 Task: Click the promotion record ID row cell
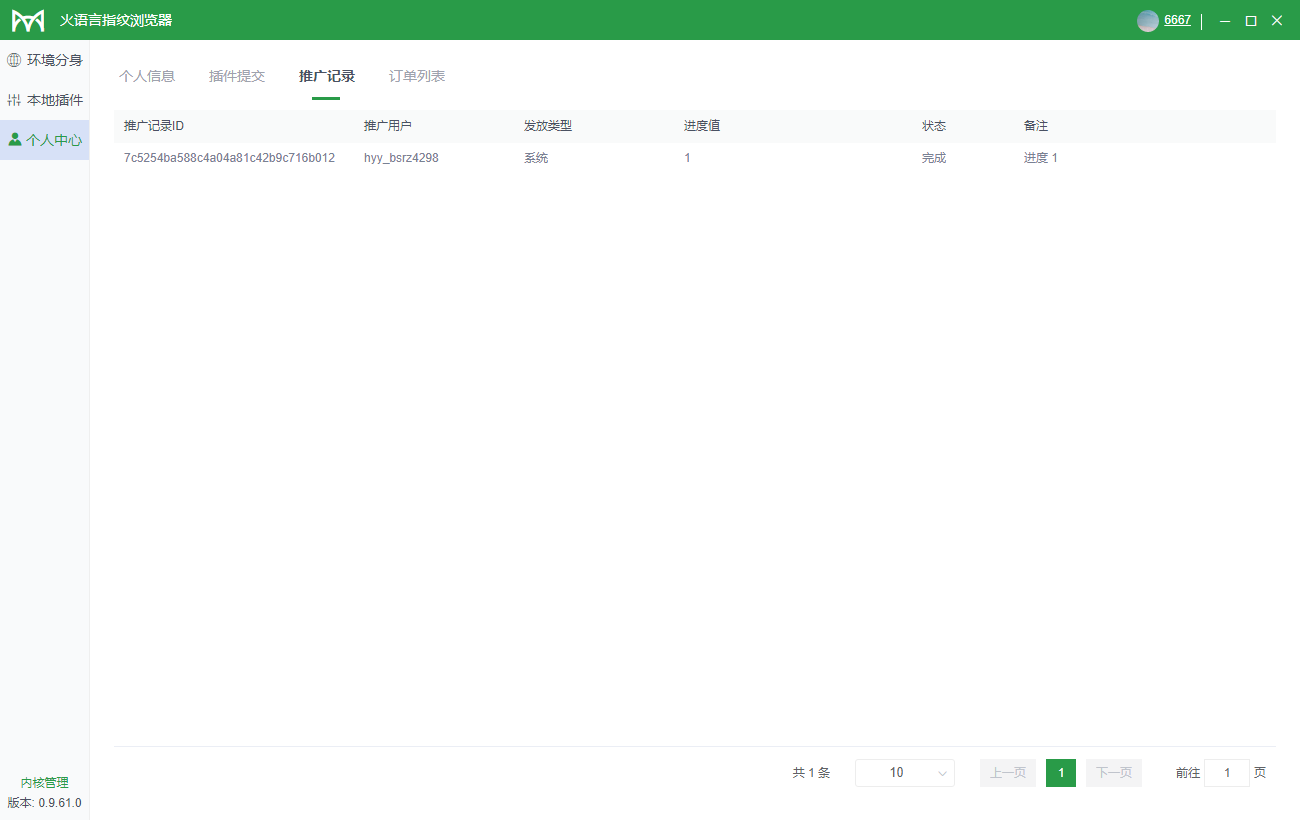229,158
